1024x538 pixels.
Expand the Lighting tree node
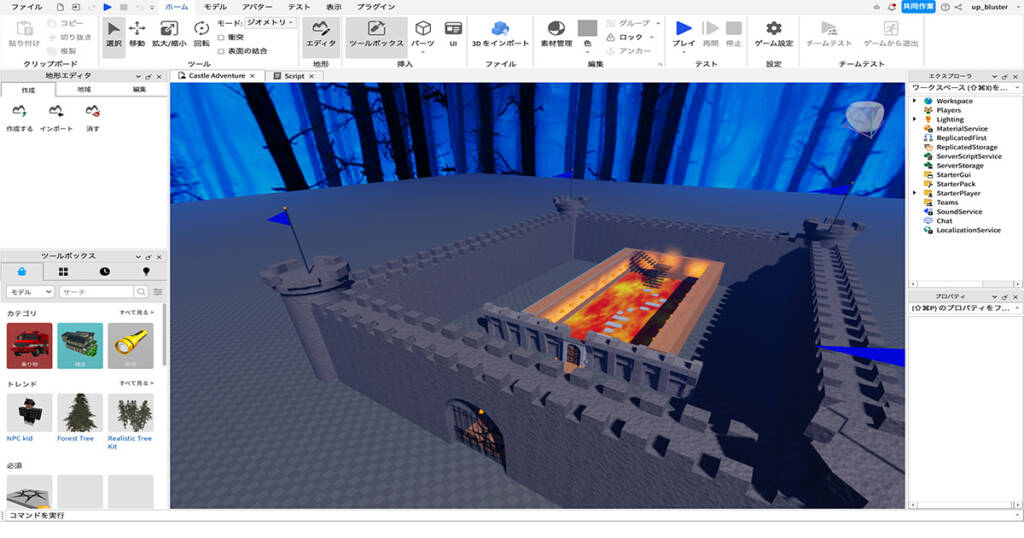click(x=914, y=119)
